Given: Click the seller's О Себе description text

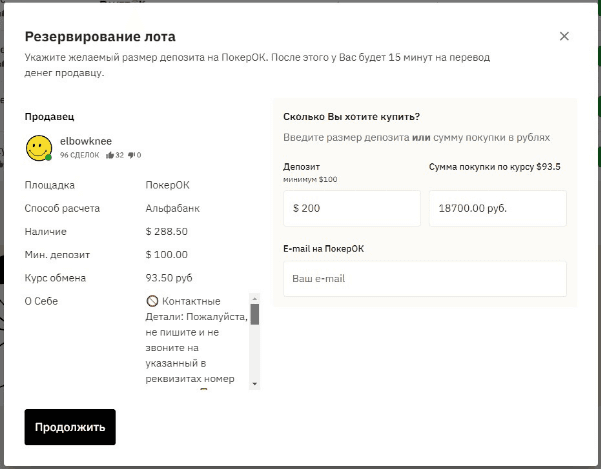Looking at the screenshot, I should 196,340.
